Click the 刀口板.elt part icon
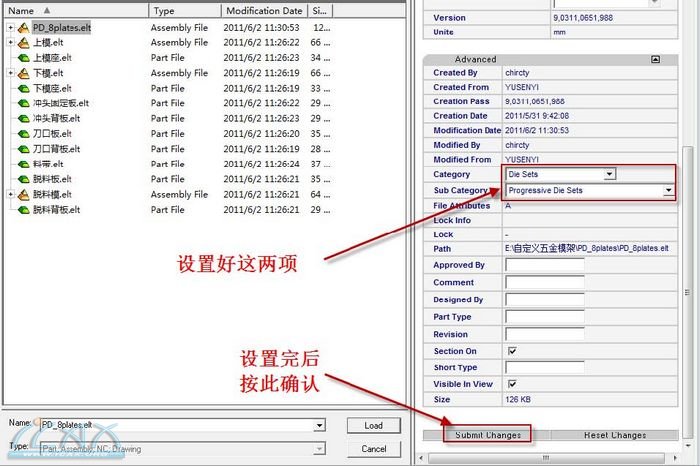Viewport: 700px width, 466px height. (x=23, y=134)
